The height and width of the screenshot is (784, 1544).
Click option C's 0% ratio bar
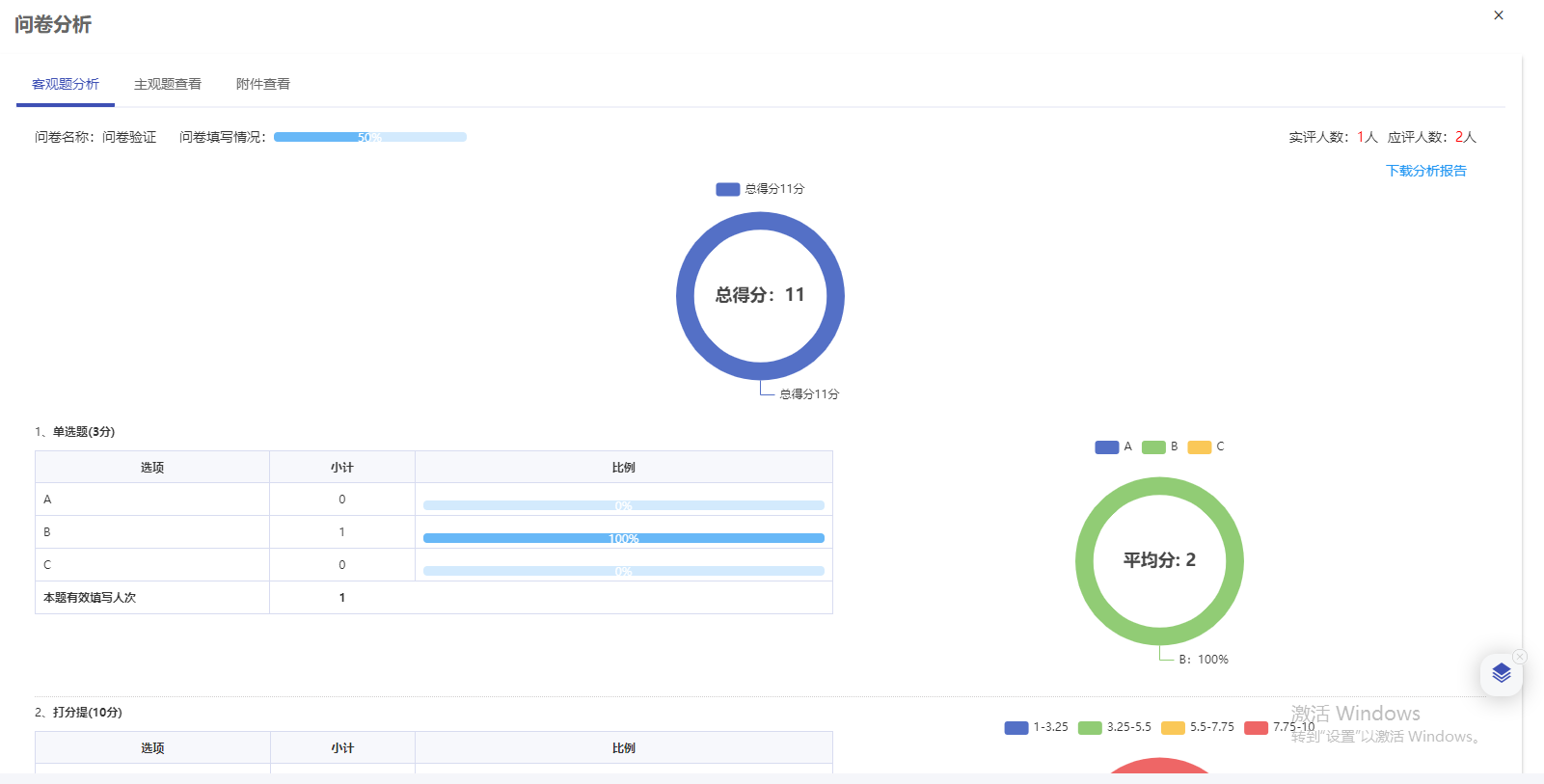point(624,571)
